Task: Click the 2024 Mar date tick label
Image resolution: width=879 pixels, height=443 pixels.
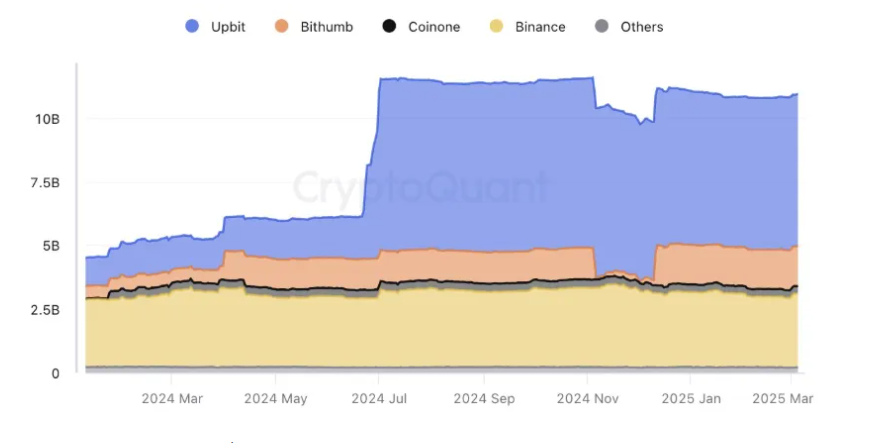Action: pos(171,398)
